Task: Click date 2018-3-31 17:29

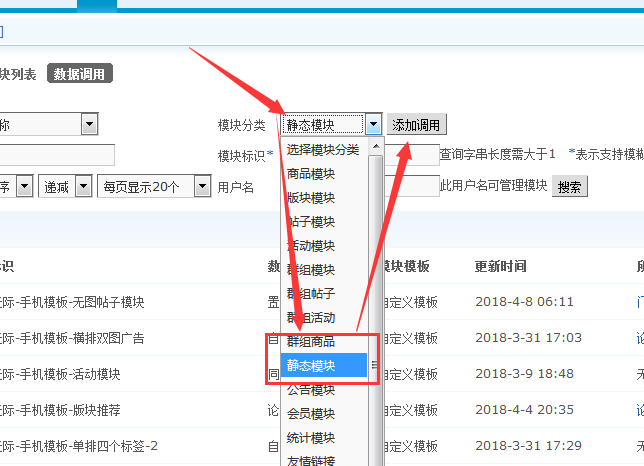Action: [528, 445]
